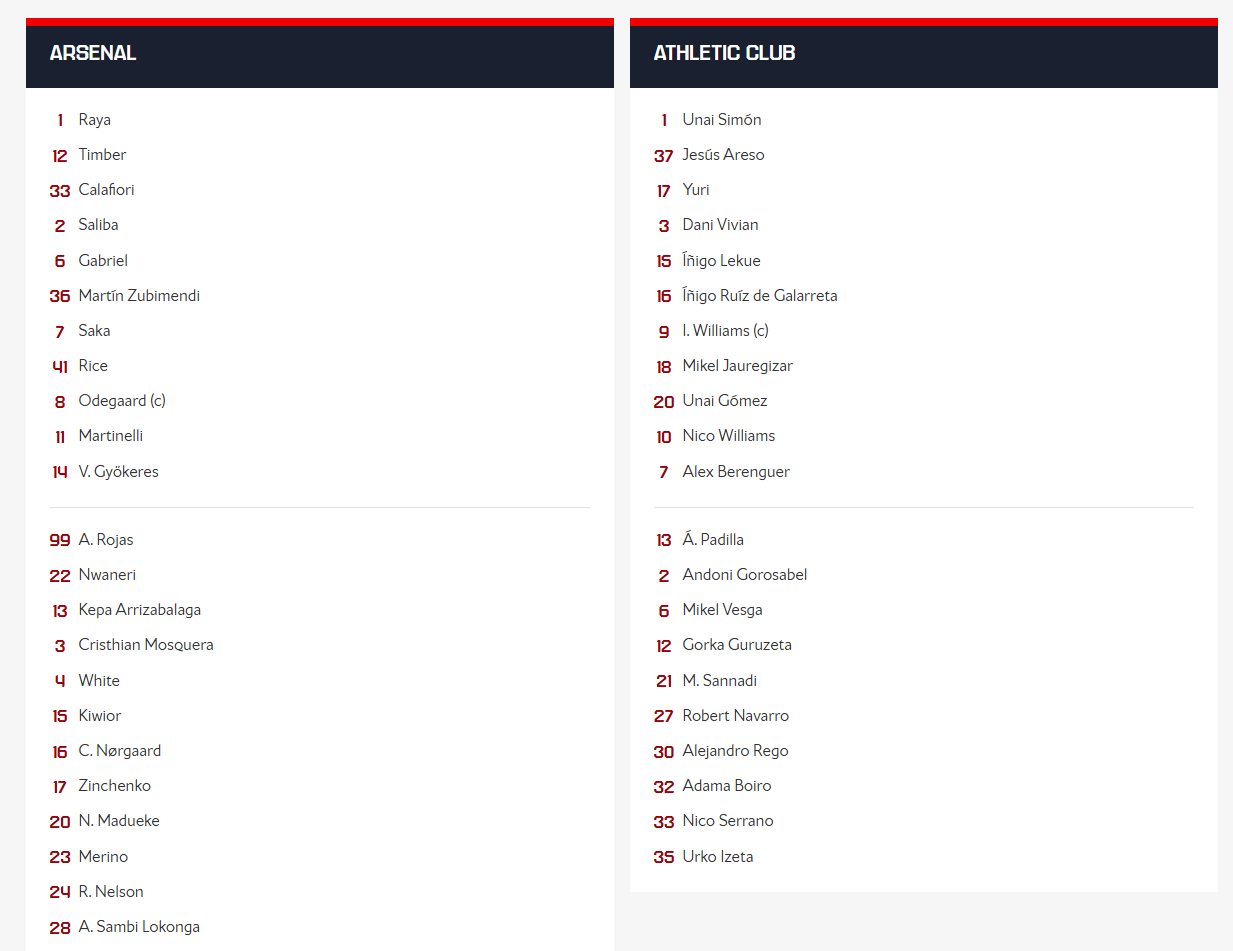Click captain I. Williams (c)
Image resolution: width=1233 pixels, height=951 pixels.
[x=726, y=331]
